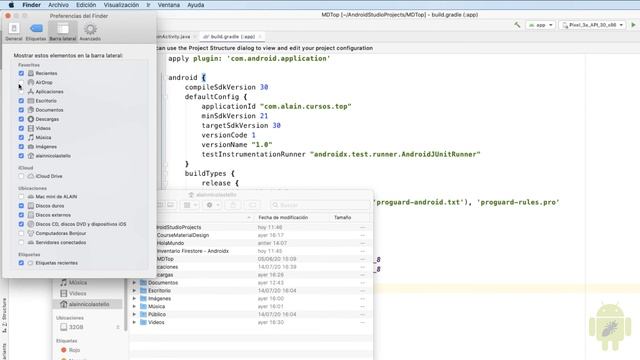Open the Ventana menu
The width and height of the screenshot is (640, 360).
point(169,5)
